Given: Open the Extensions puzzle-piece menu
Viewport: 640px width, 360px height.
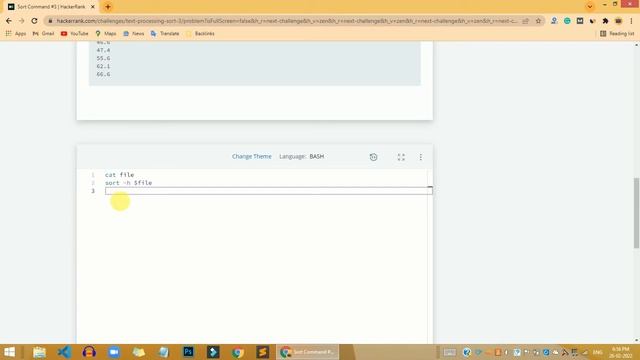Looking at the screenshot, I should [605, 21].
